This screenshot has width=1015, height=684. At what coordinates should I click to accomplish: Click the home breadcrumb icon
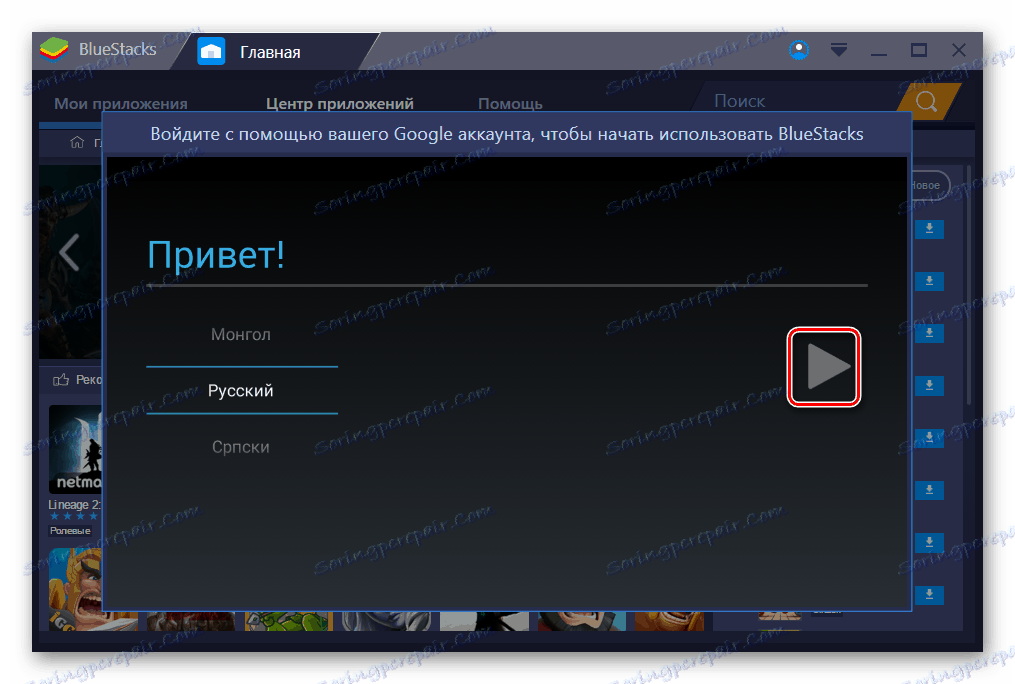[x=77, y=142]
